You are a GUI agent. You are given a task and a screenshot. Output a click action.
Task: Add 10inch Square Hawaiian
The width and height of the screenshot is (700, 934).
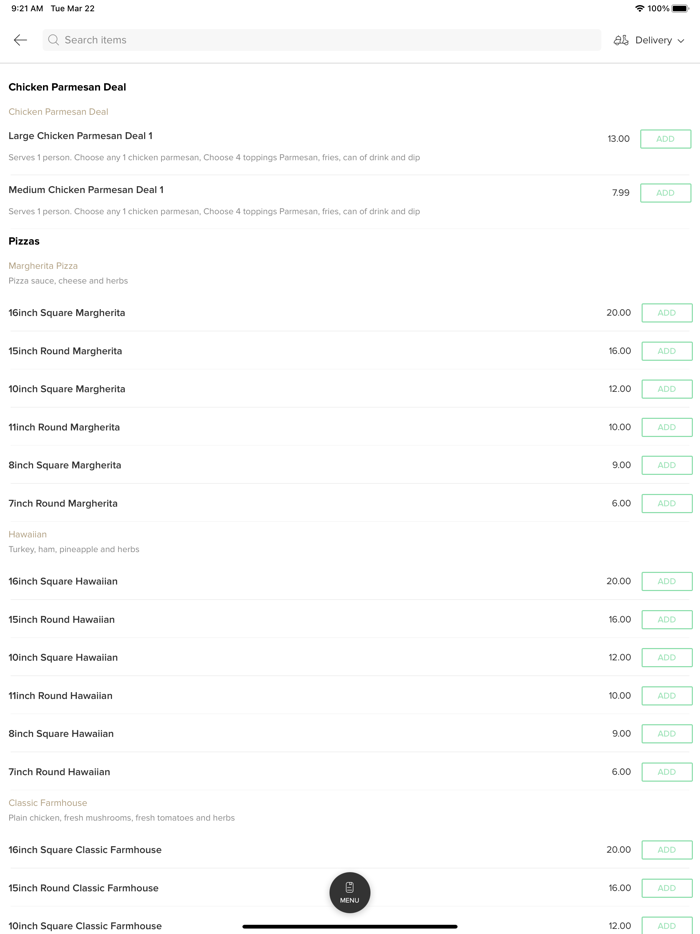pyautogui.click(x=667, y=658)
